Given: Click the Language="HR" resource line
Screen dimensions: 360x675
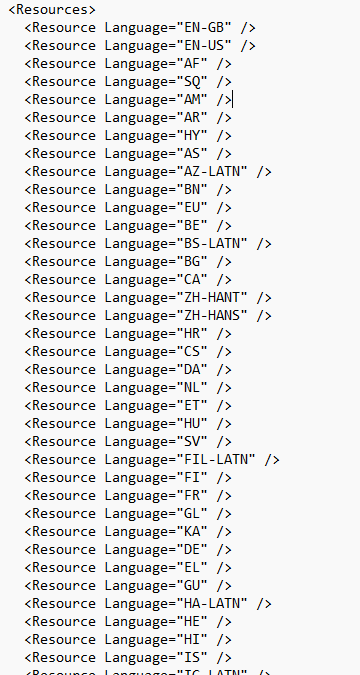Looking at the screenshot, I should [x=128, y=334].
